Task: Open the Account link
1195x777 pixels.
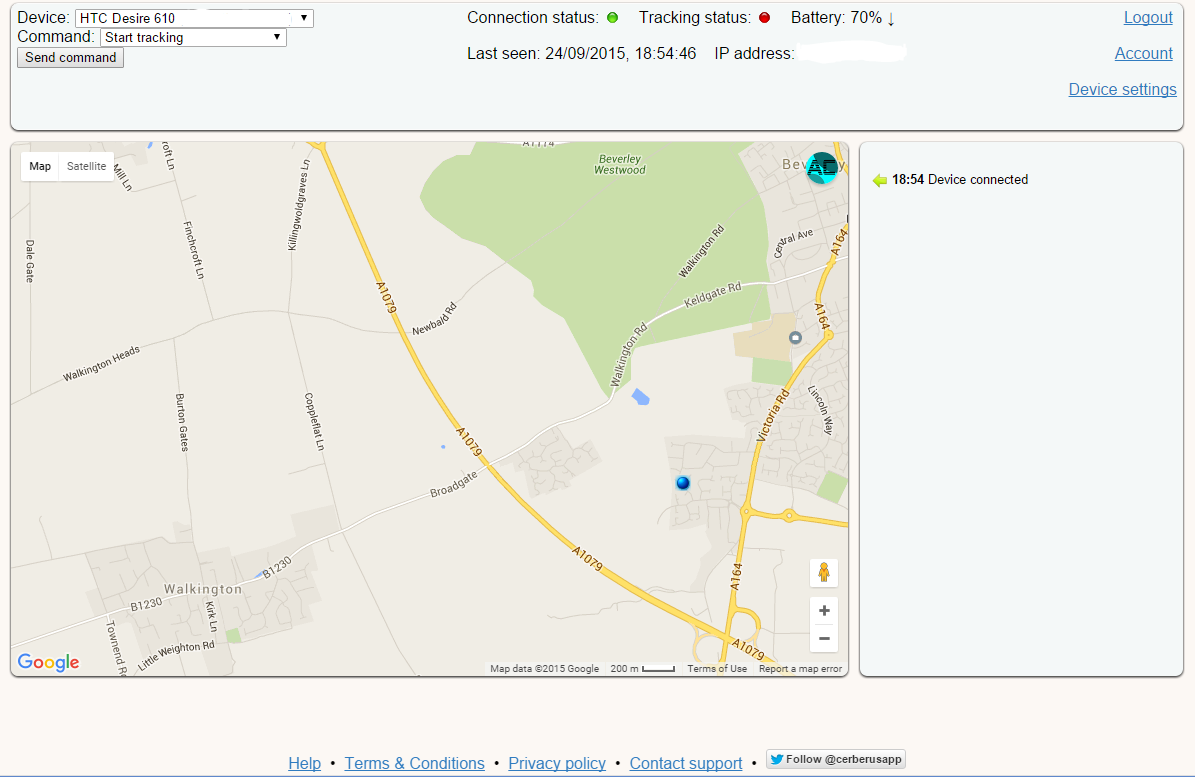Action: [1143, 53]
